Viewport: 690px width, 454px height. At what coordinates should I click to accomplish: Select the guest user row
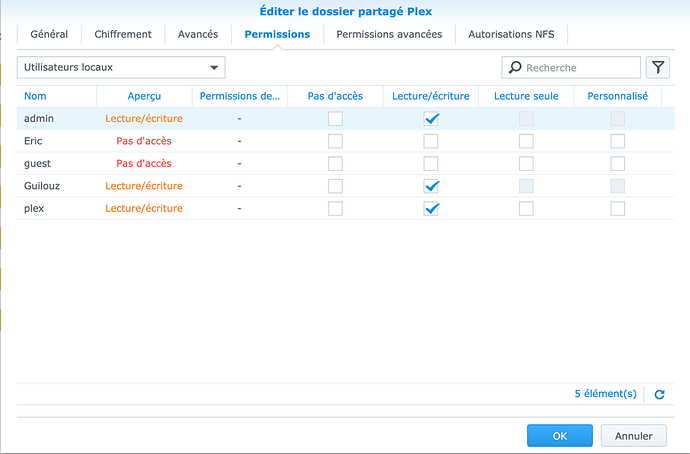[38, 163]
